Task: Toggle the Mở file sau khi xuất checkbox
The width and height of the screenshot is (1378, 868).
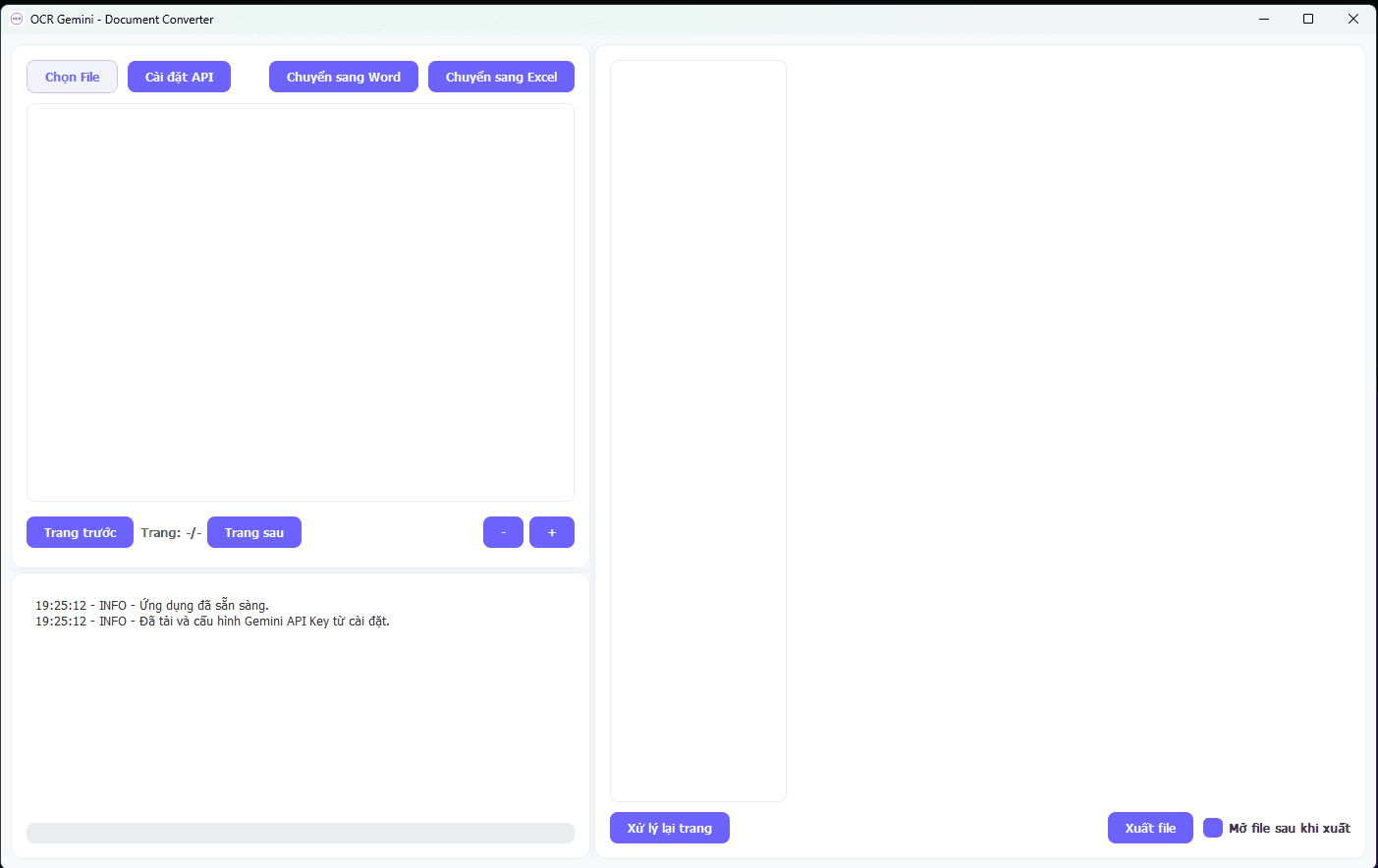Action: point(1213,828)
